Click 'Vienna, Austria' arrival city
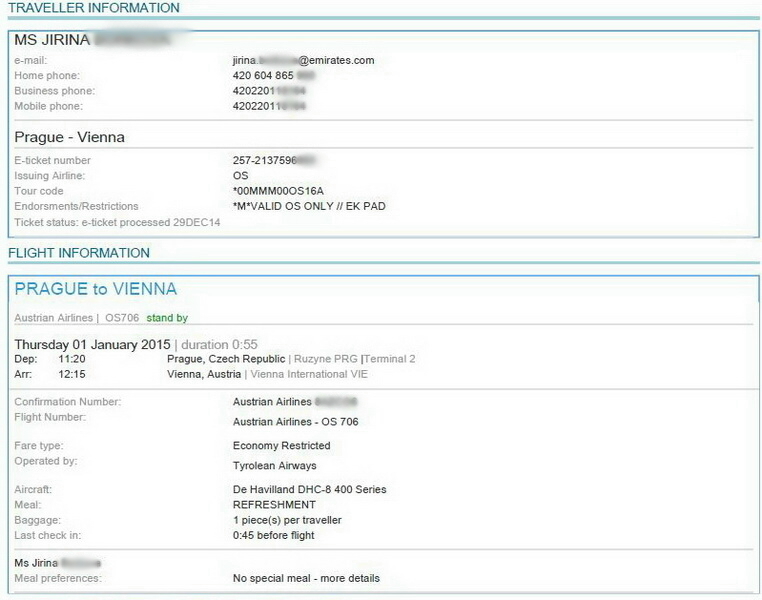Screen dimensions: 762x600 click(204, 374)
